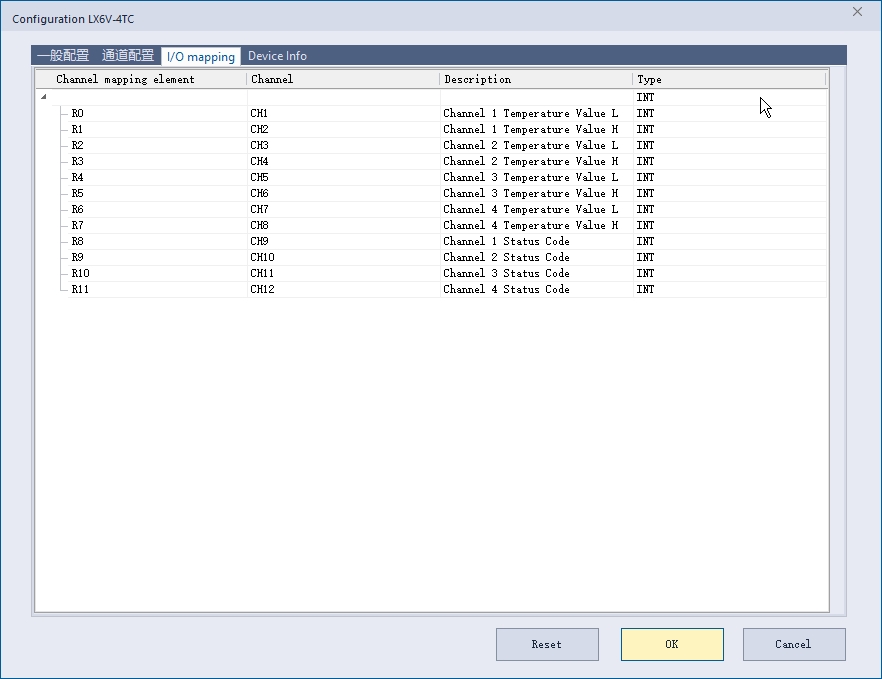The width and height of the screenshot is (882, 679).
Task: Click the Type column header
Action: point(729,79)
